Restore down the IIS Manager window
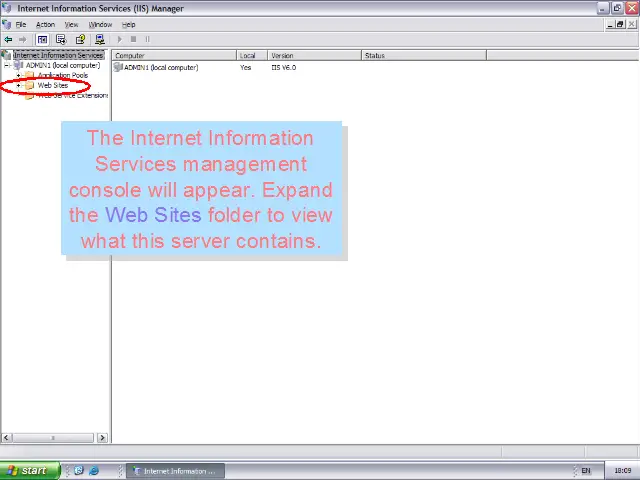Image resolution: width=640 pixels, height=480 pixels. tap(617, 8)
